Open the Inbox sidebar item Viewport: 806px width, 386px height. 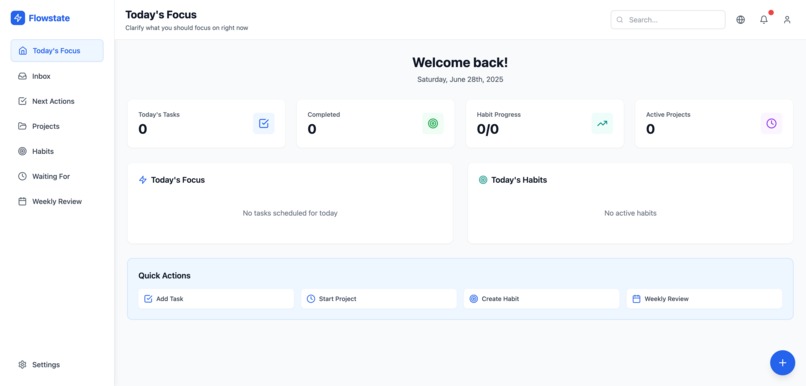pyautogui.click(x=57, y=76)
